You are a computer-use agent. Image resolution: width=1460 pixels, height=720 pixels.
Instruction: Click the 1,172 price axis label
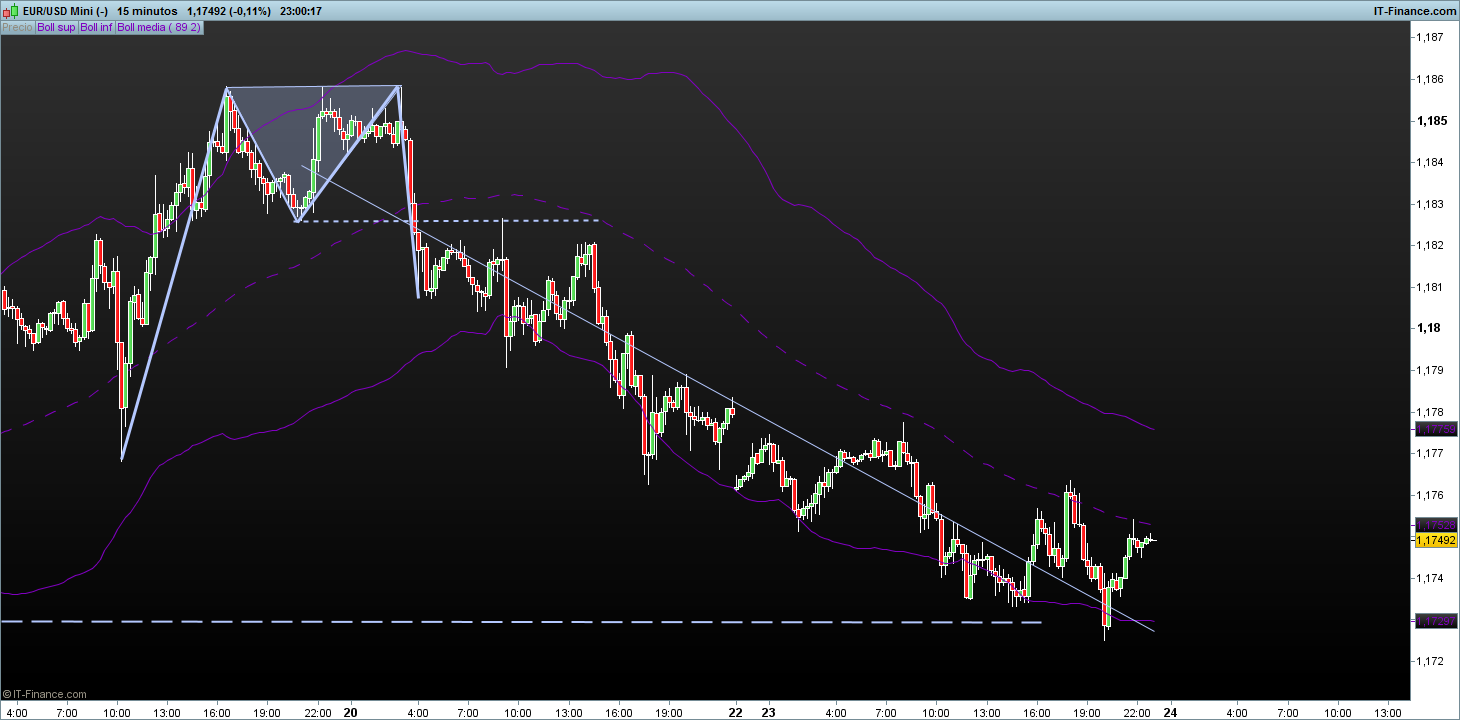[1430, 661]
